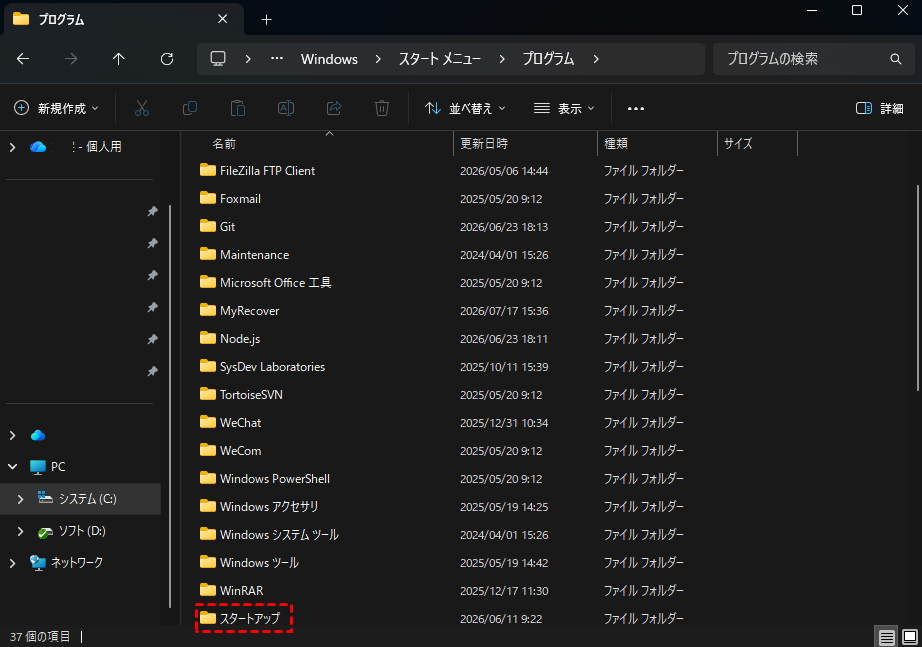Click the システム (C:) drive icon
This screenshot has height=647, width=922.
pyautogui.click(x=45, y=498)
